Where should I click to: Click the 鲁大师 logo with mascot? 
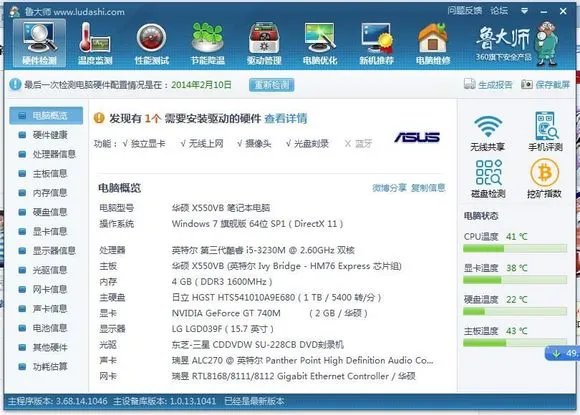click(517, 44)
